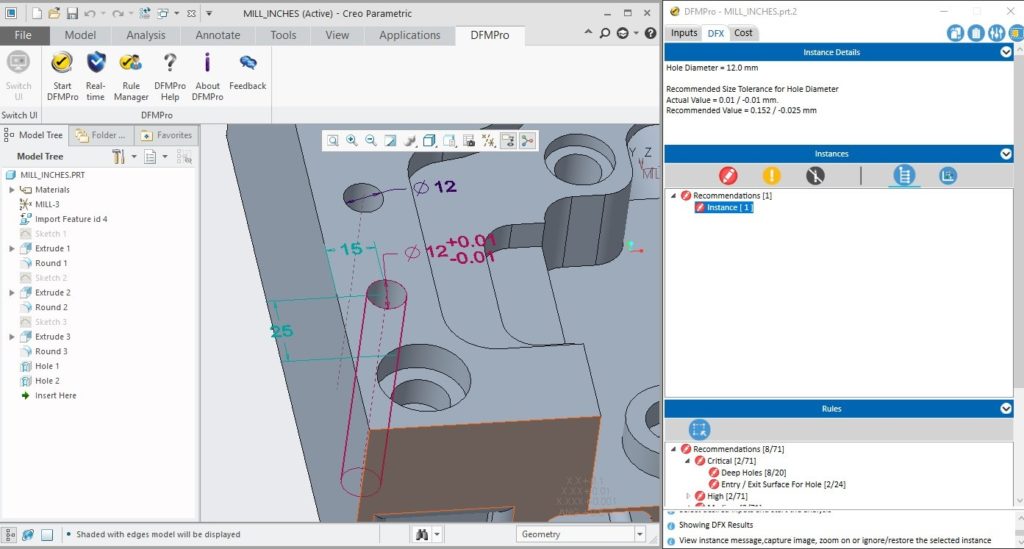Undo the last action
Viewport: 1024px width, 549px height.
[90, 13]
